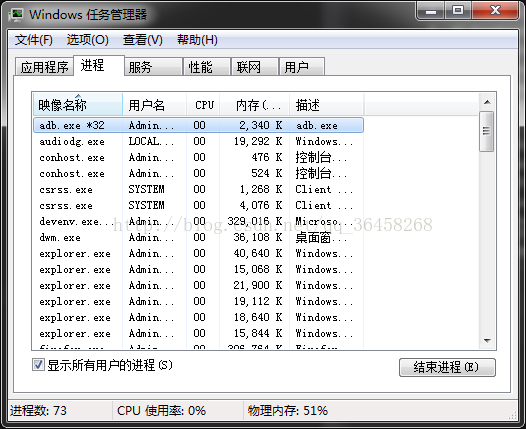The height and width of the screenshot is (429, 526).
Task: Sort by 内存 column header
Action: click(x=254, y=105)
